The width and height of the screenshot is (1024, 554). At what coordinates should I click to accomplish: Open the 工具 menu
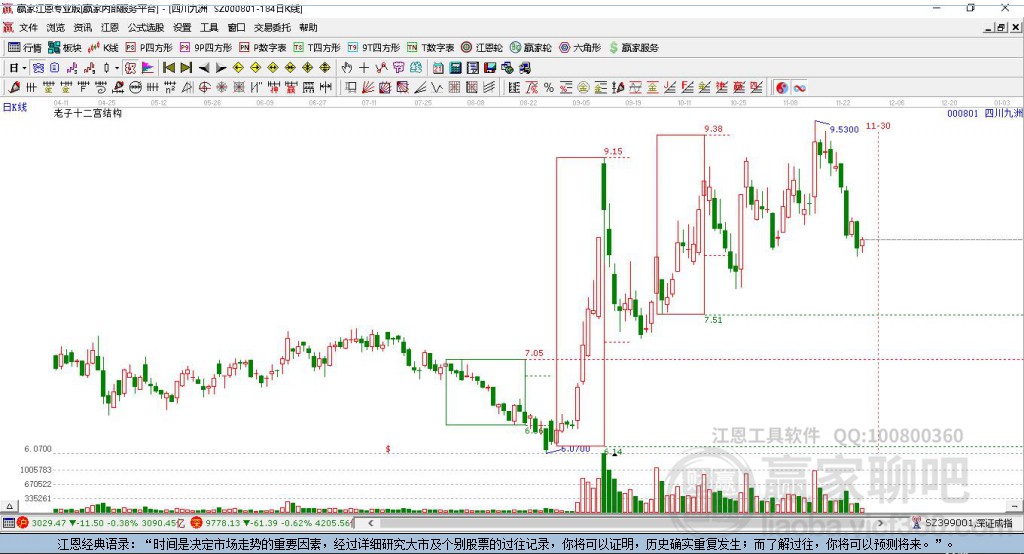(x=209, y=27)
